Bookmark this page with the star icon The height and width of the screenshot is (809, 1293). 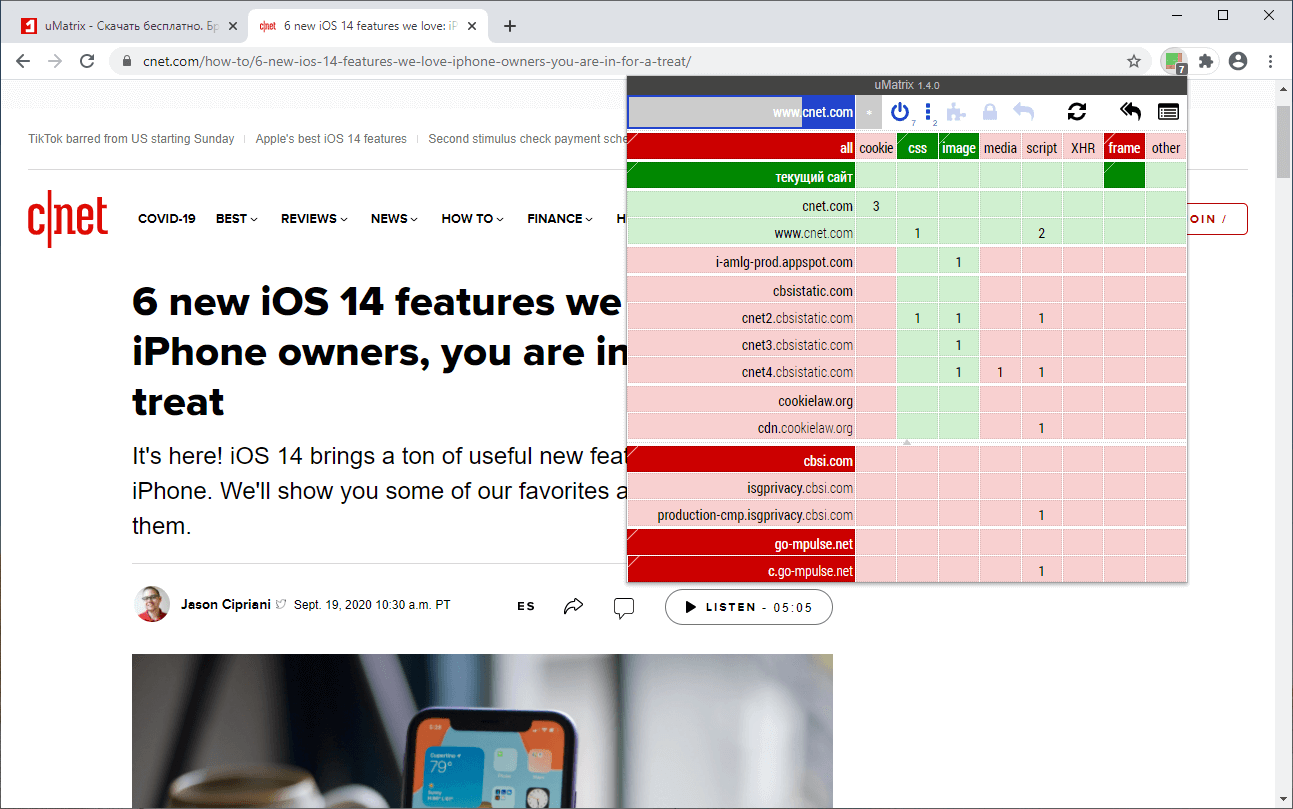click(x=1134, y=61)
